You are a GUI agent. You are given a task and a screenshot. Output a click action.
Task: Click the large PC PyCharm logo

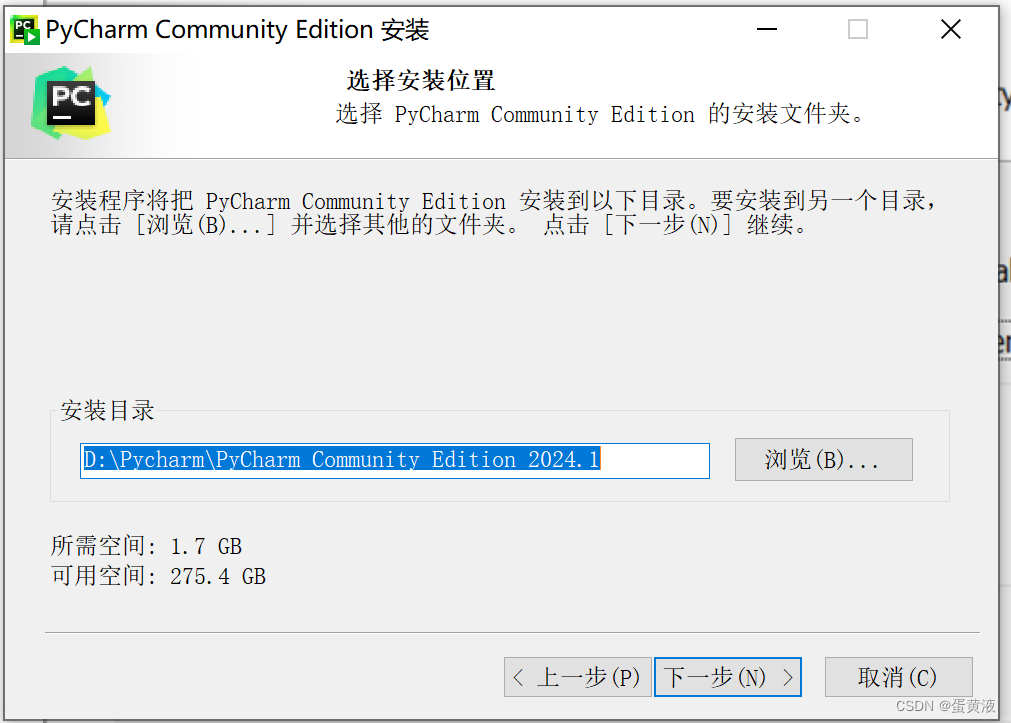[x=71, y=103]
